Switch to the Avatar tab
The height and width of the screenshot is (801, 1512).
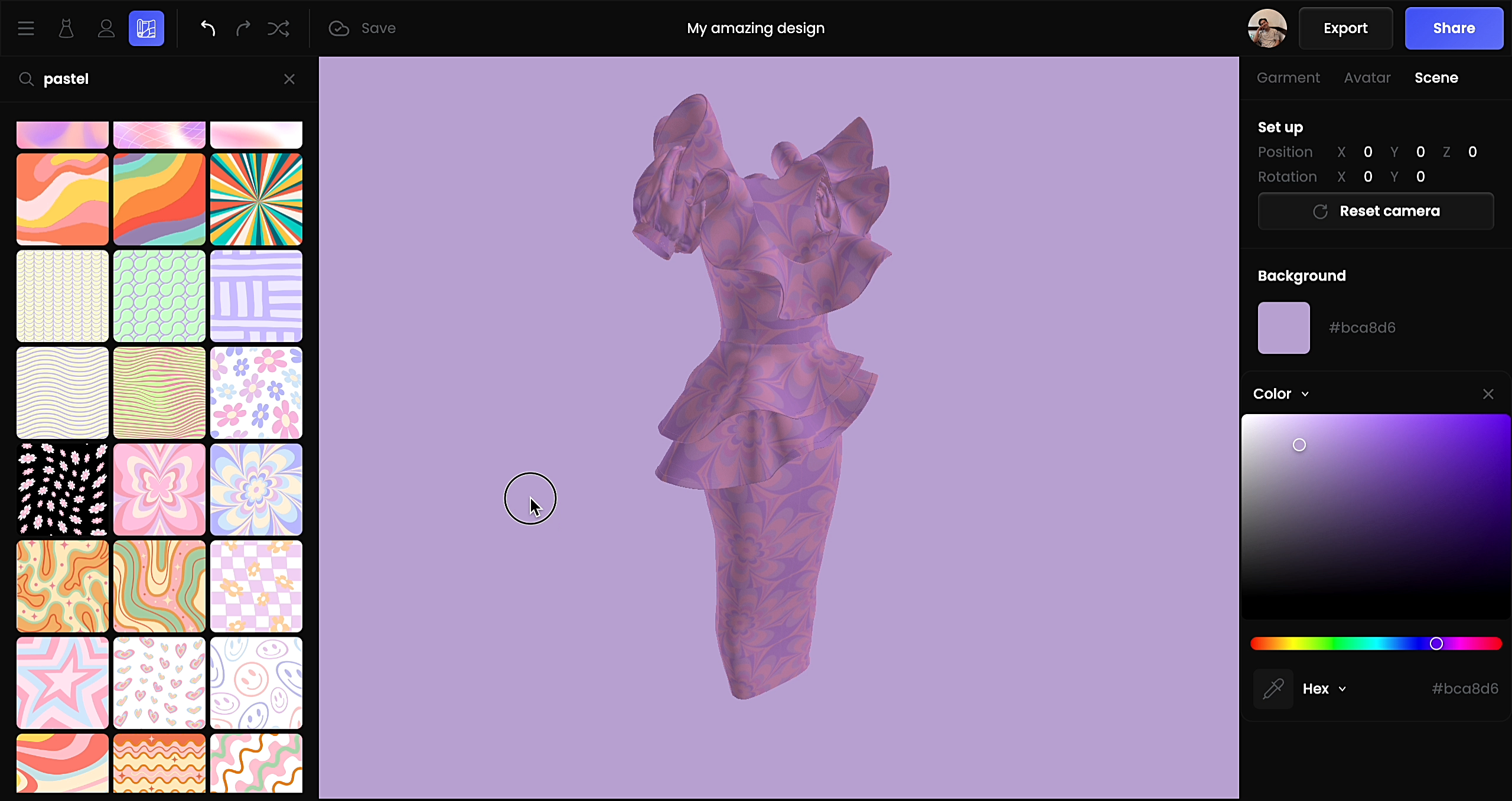[1367, 78]
